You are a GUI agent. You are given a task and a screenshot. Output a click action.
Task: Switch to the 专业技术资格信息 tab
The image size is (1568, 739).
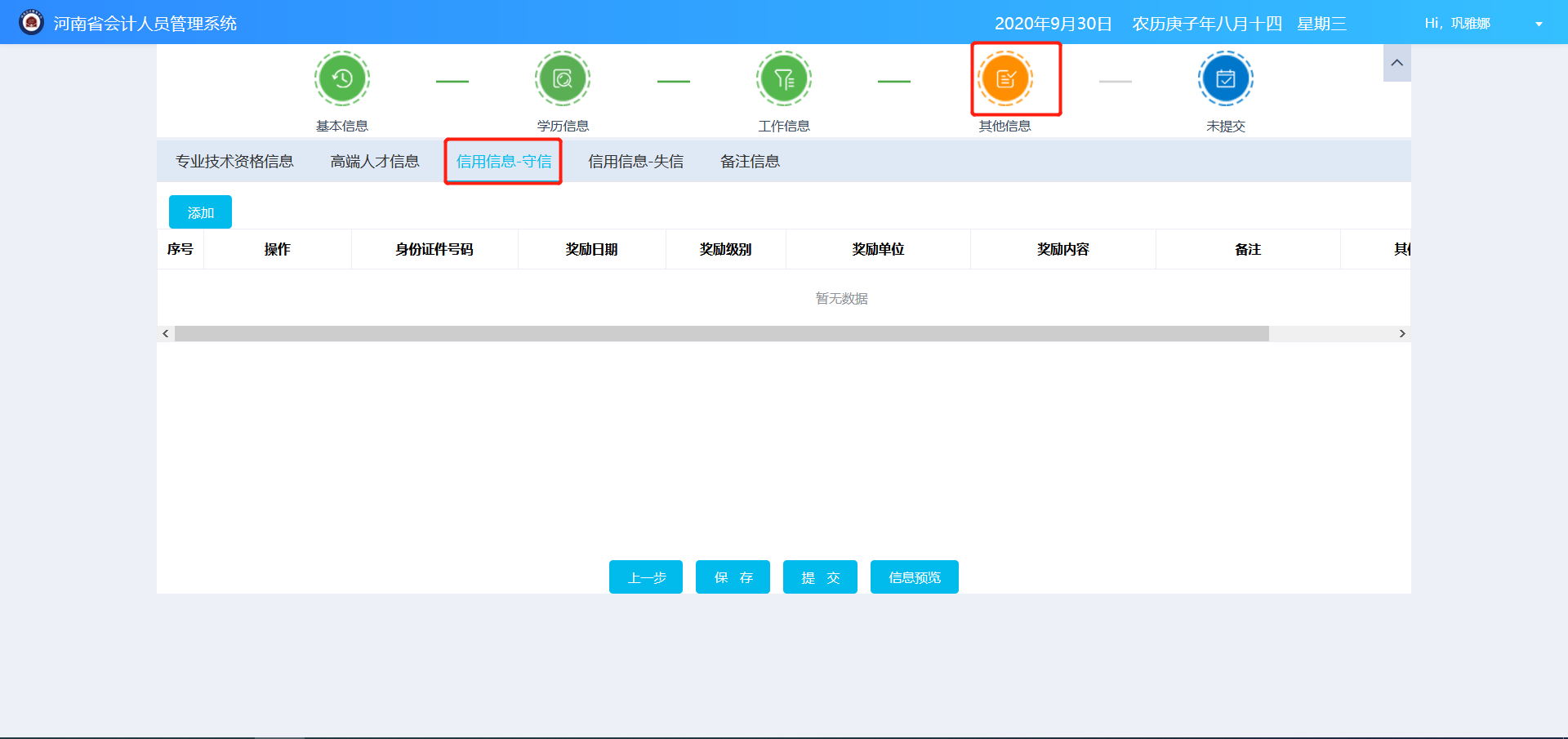(x=233, y=161)
